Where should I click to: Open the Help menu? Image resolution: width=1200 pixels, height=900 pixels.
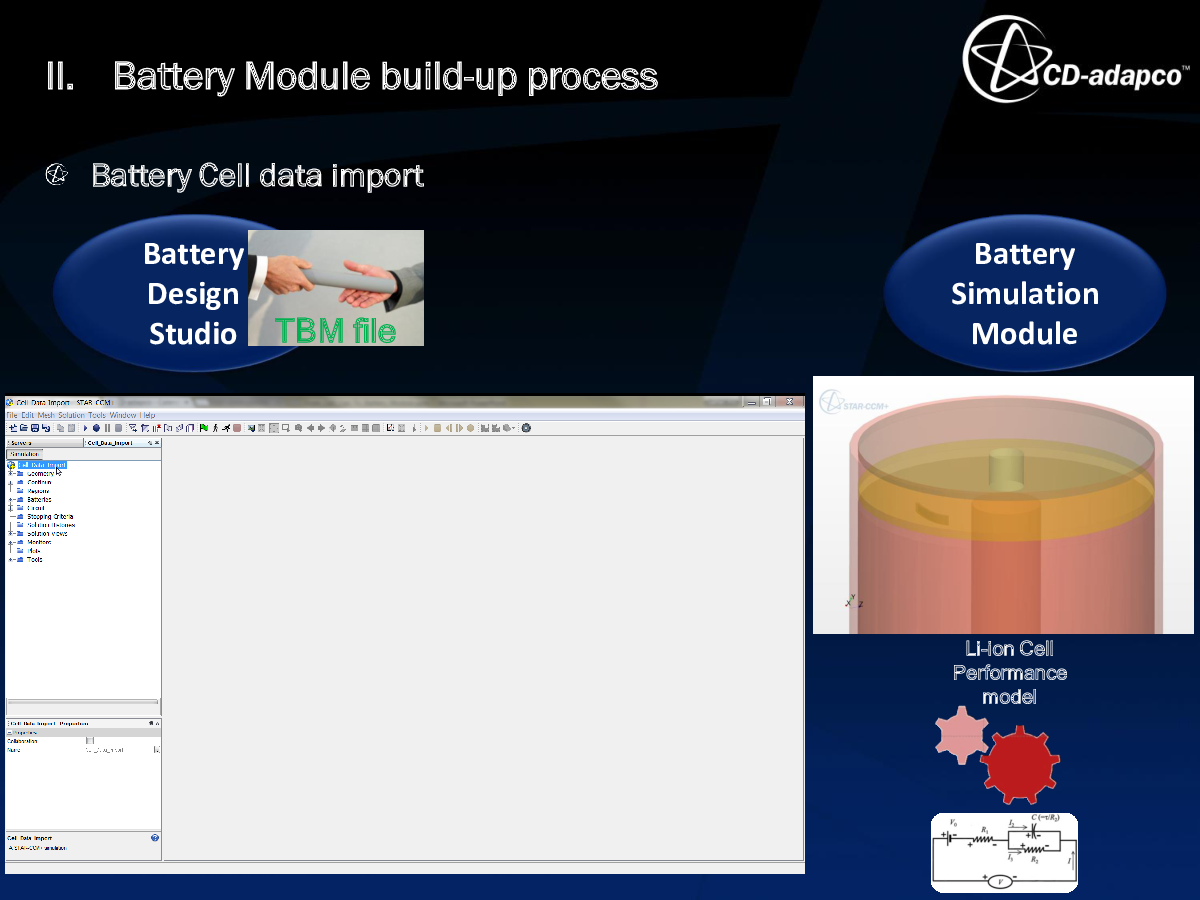click(147, 415)
